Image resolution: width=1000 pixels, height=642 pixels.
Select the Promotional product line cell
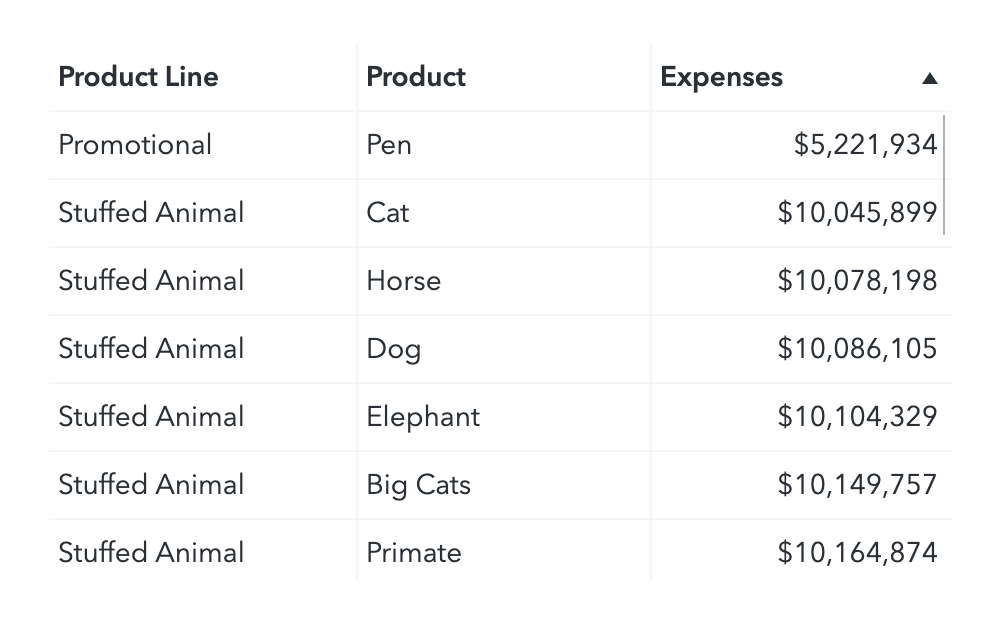tap(135, 145)
